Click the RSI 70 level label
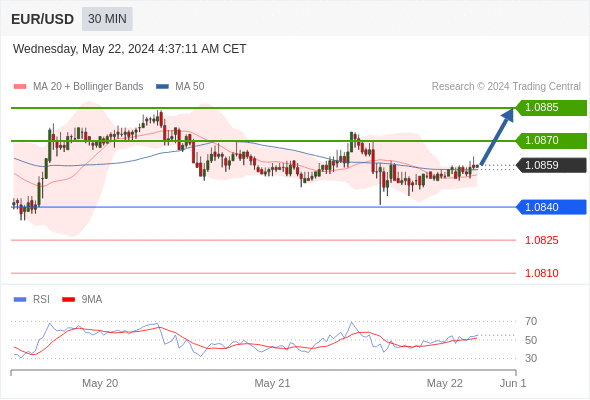Viewport: 590px width, 400px height. (x=531, y=321)
